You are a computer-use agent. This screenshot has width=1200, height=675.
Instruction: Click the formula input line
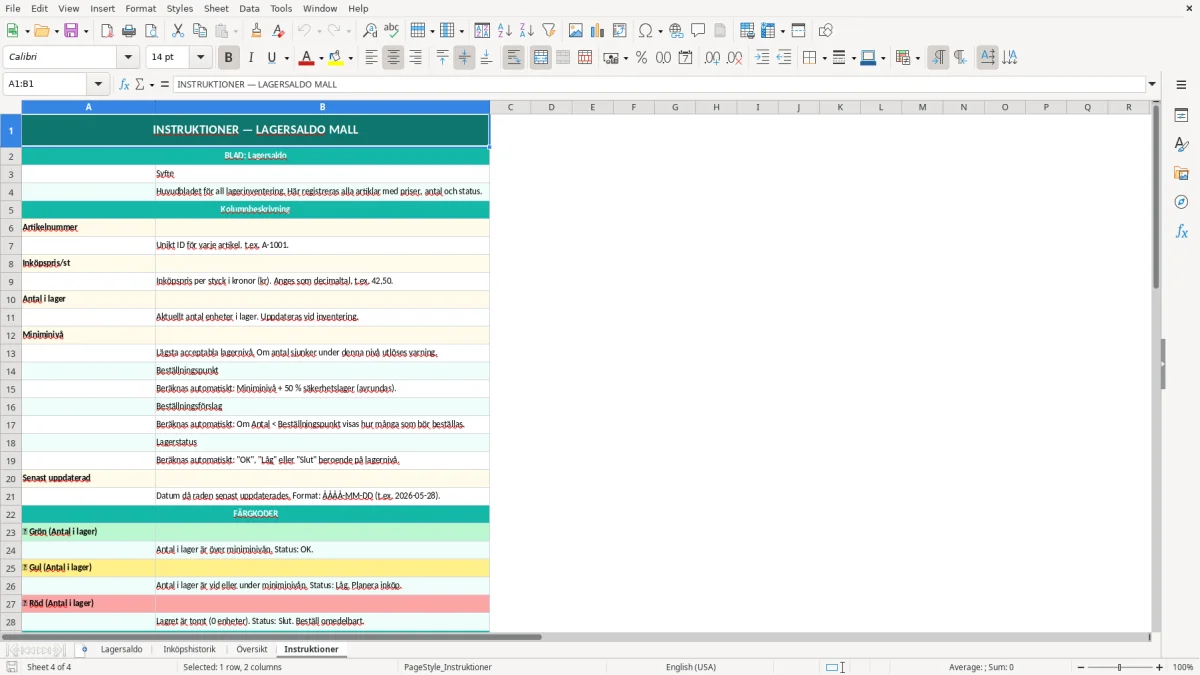(658, 84)
